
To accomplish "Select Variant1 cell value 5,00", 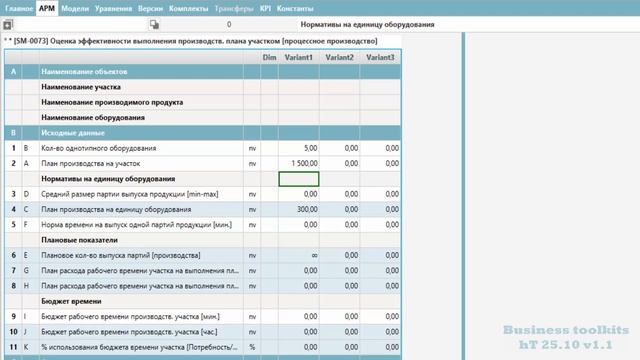I will pos(299,148).
